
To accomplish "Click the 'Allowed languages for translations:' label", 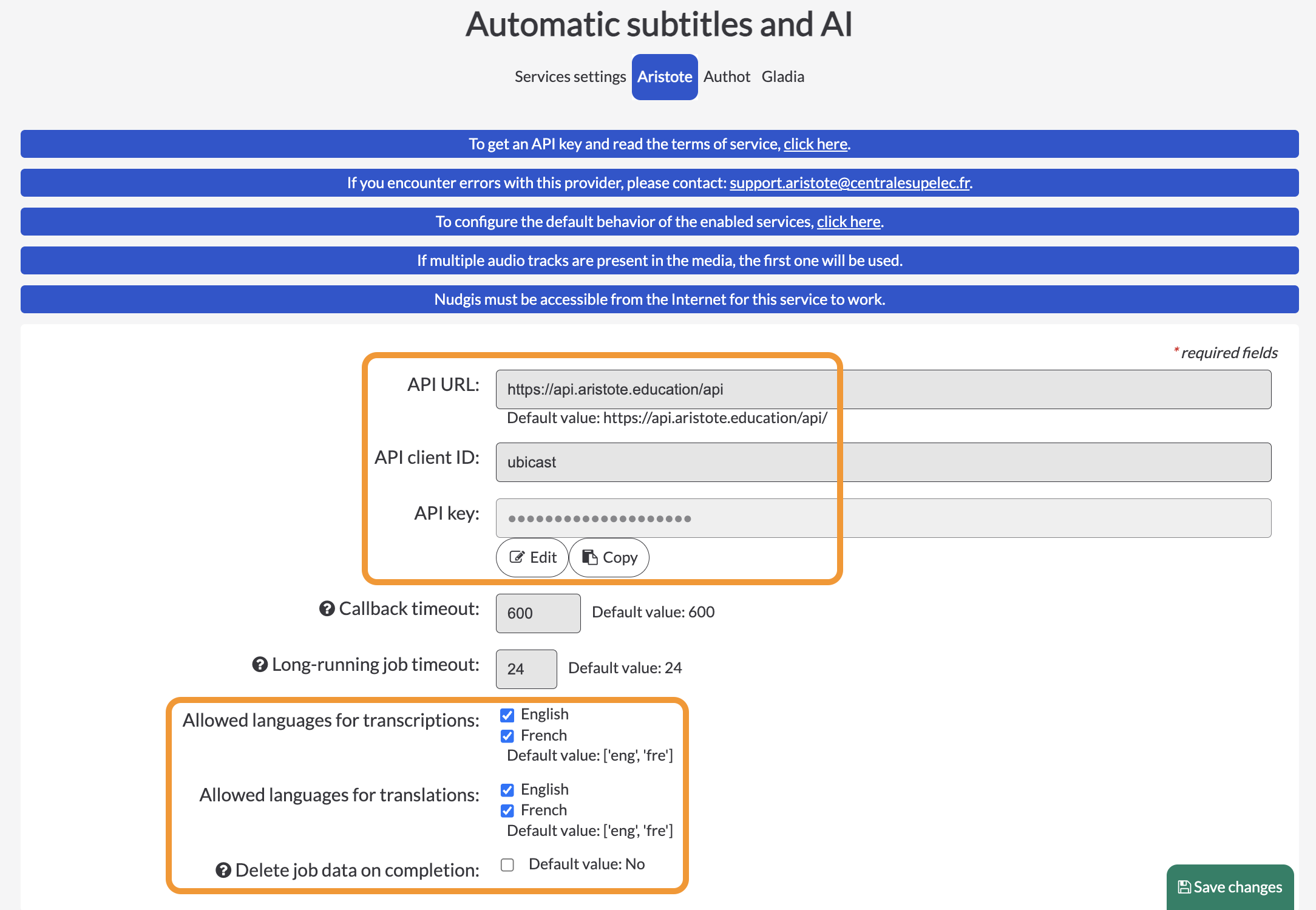I will tap(339, 795).
